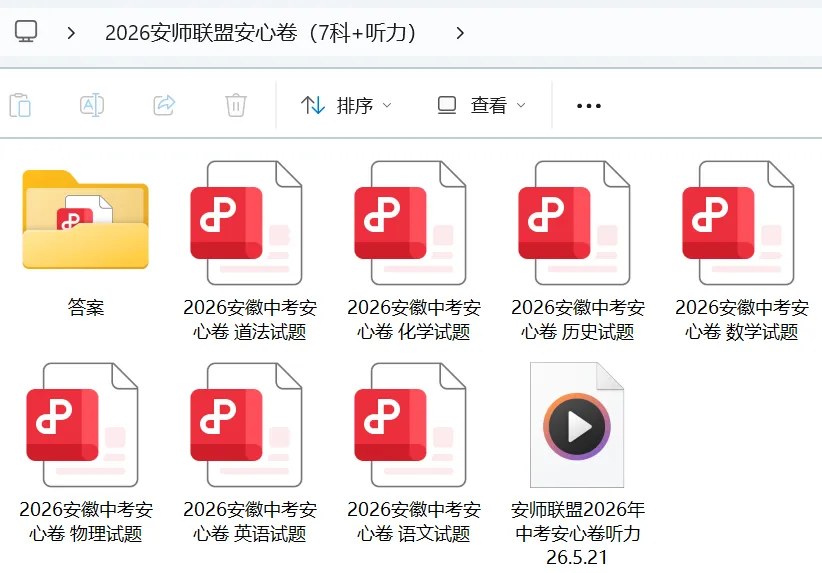
Task: Click the file name 2026安徽中考安心卷 语文试题
Action: pyautogui.click(x=414, y=522)
